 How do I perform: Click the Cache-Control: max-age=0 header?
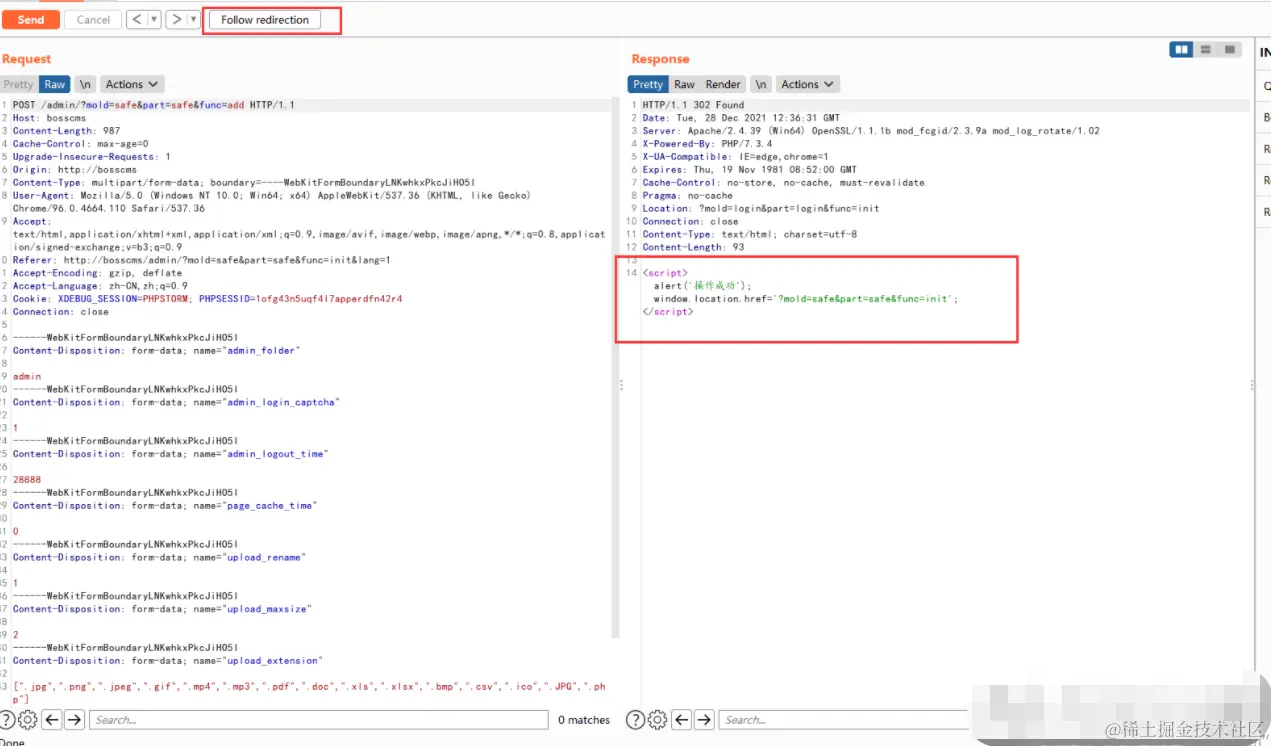(80, 144)
